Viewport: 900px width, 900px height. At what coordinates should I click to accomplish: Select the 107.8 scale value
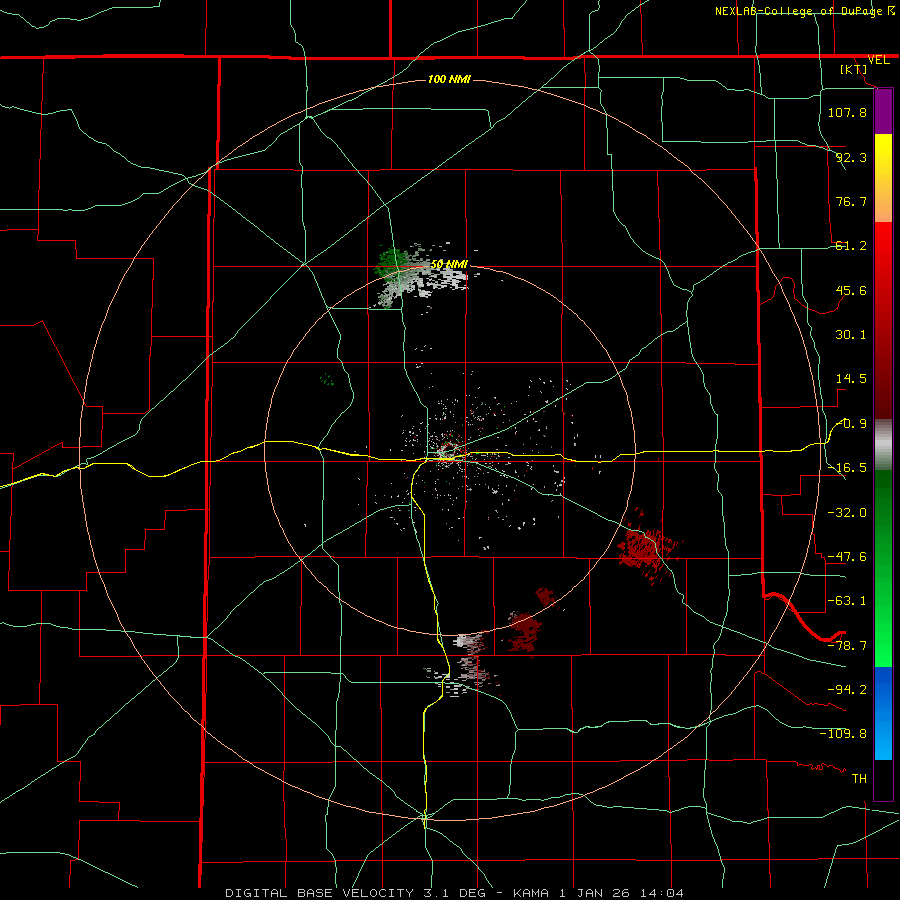(847, 112)
